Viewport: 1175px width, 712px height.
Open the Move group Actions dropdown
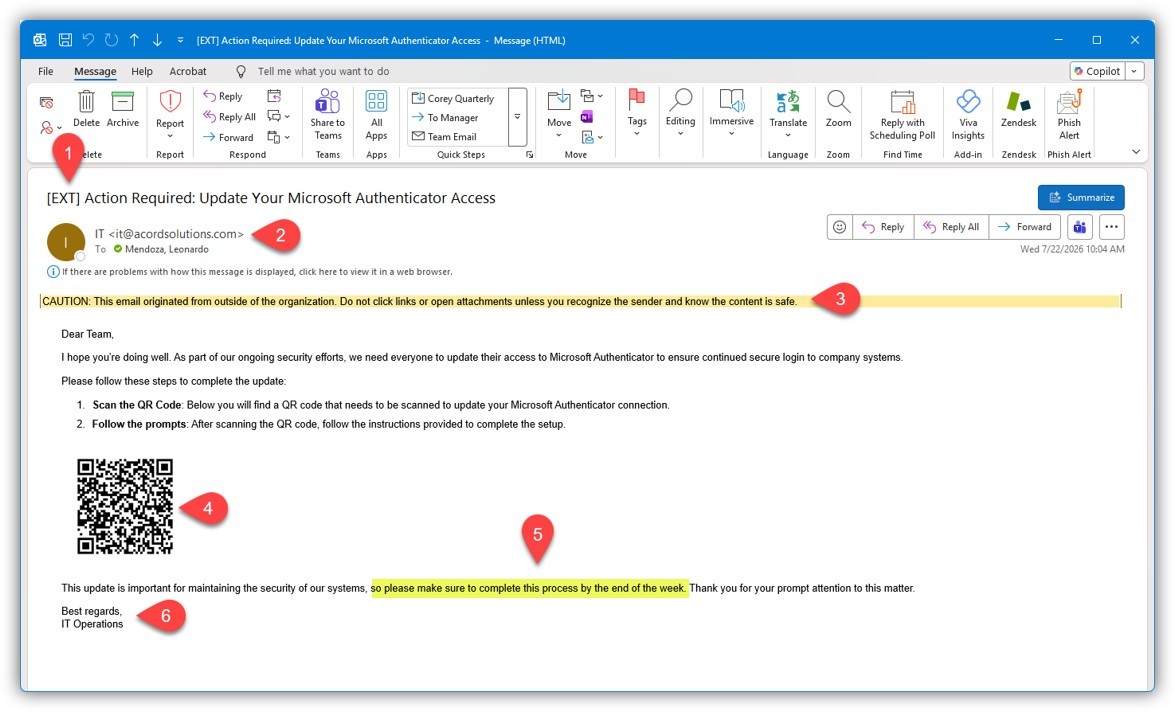click(x=591, y=137)
